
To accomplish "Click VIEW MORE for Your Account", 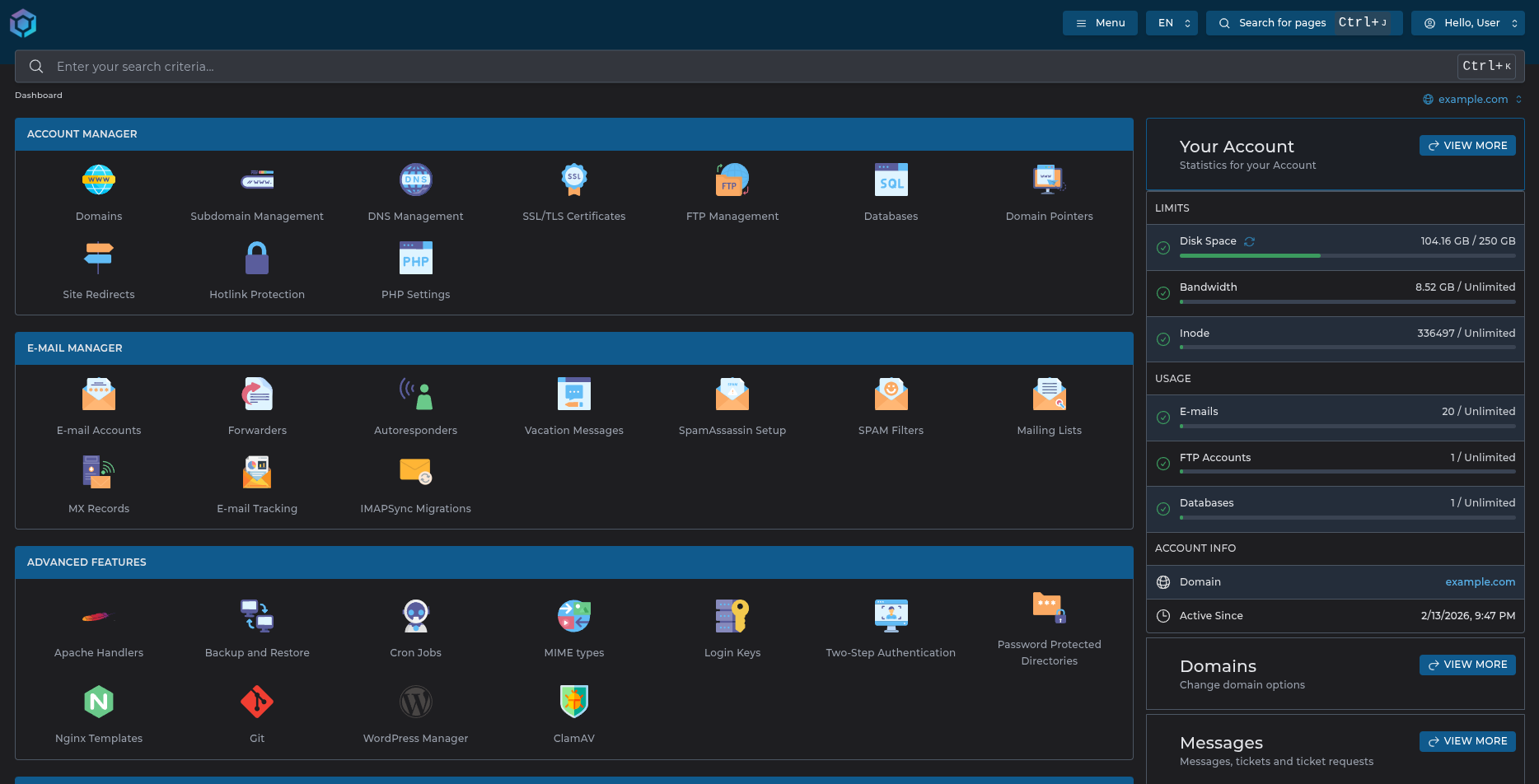I will [x=1467, y=146].
